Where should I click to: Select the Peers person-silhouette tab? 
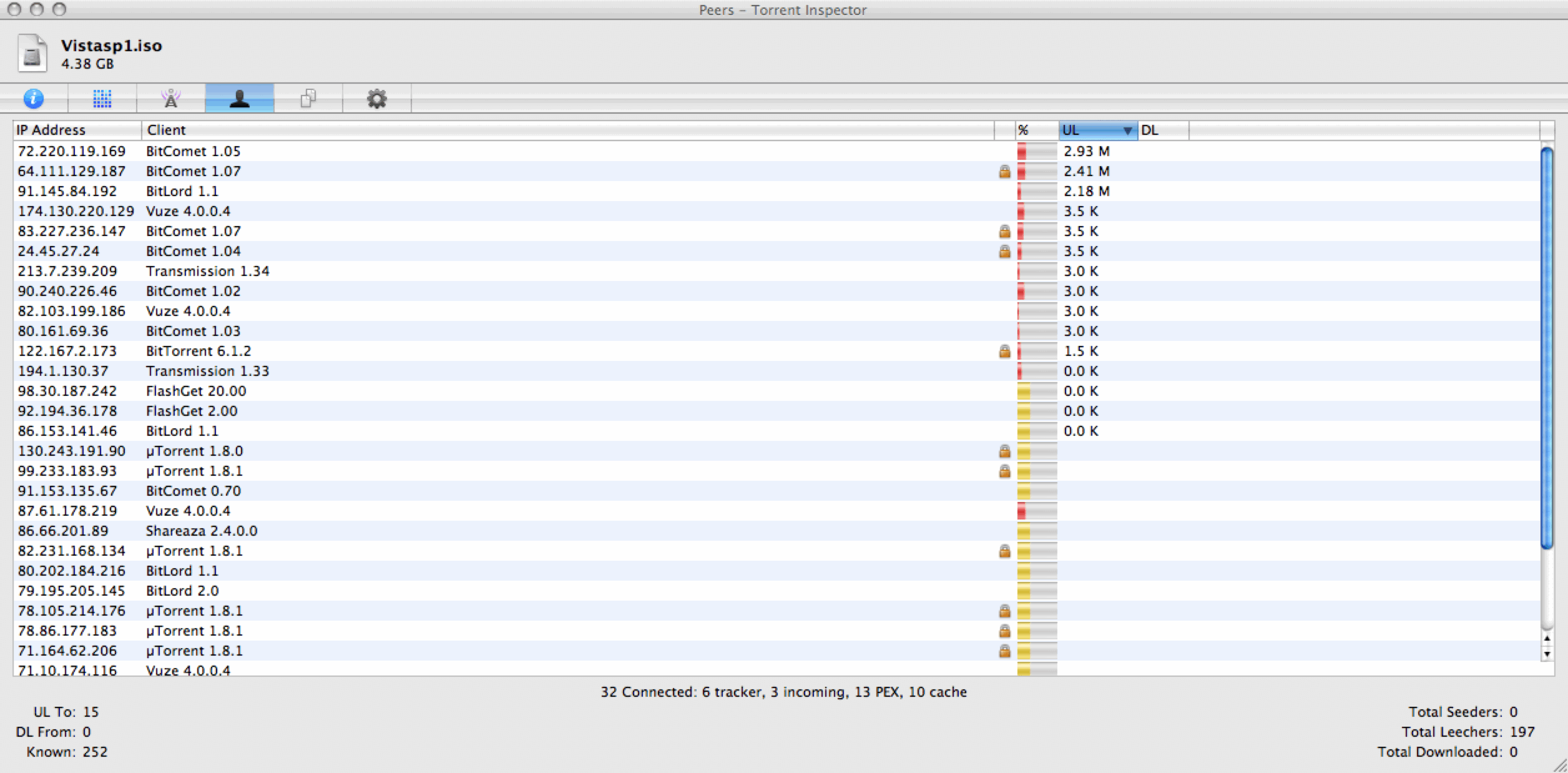(x=239, y=98)
